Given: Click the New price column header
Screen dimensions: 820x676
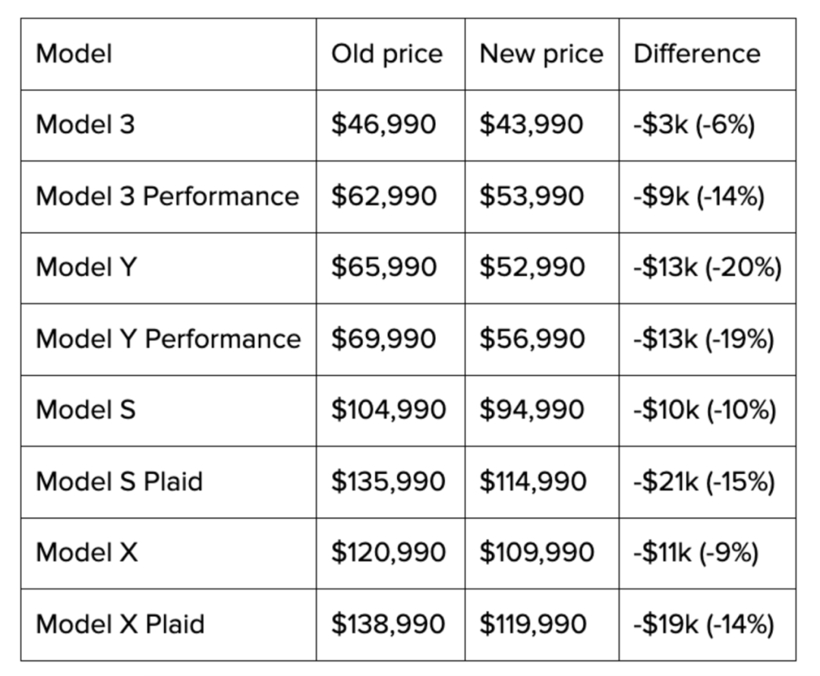Looking at the screenshot, I should click(x=541, y=53).
